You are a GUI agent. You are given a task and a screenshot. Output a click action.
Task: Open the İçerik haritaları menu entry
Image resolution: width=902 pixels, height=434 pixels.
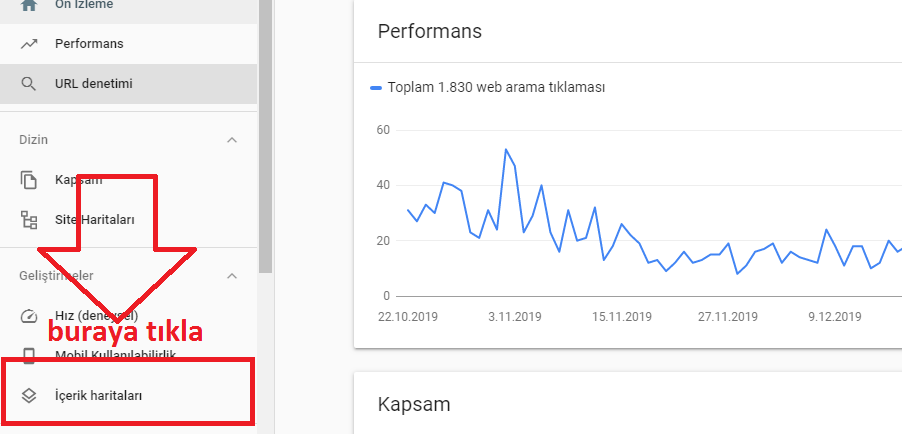tap(98, 396)
